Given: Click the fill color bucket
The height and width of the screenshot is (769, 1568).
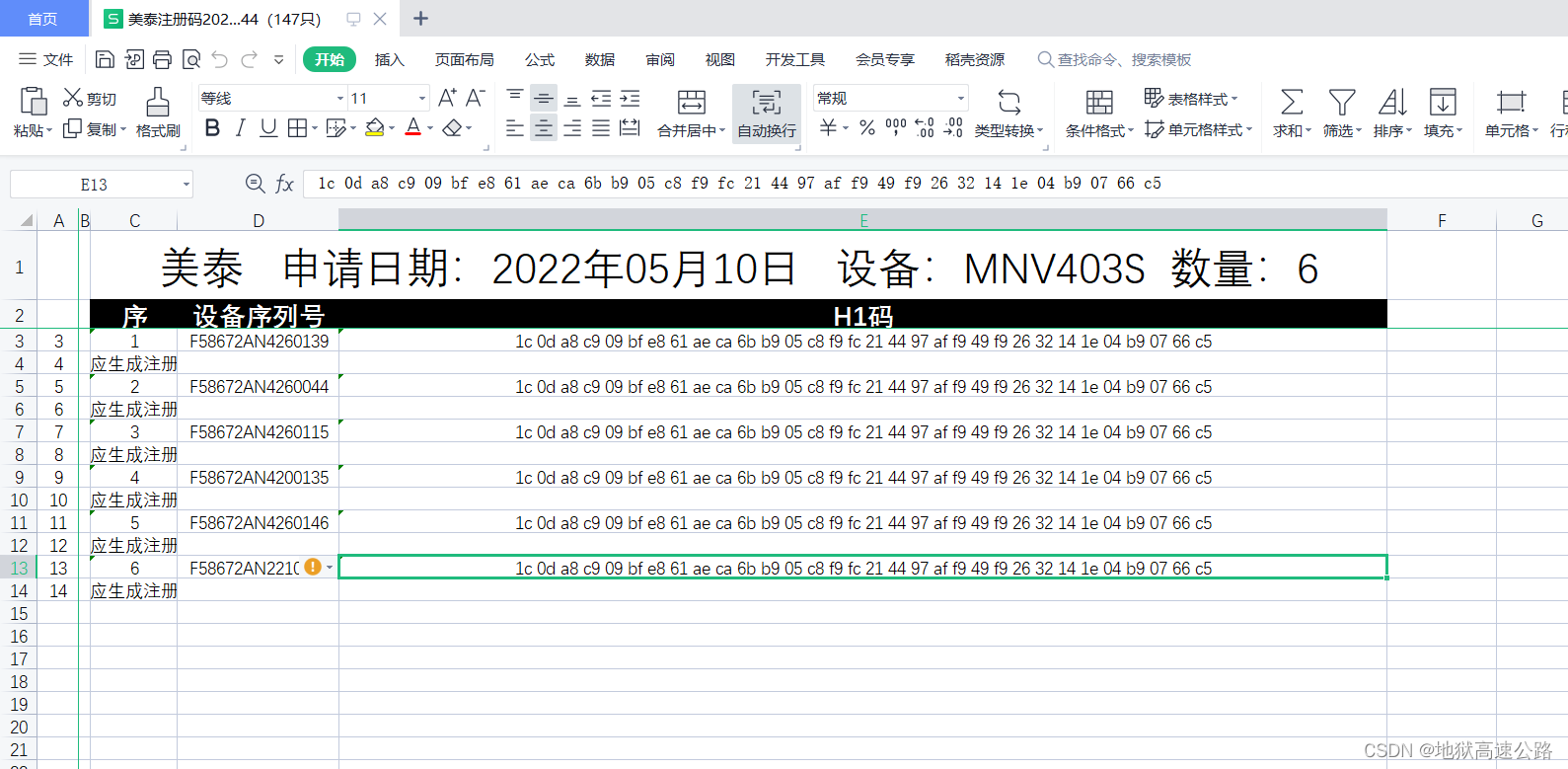Looking at the screenshot, I should point(375,128).
